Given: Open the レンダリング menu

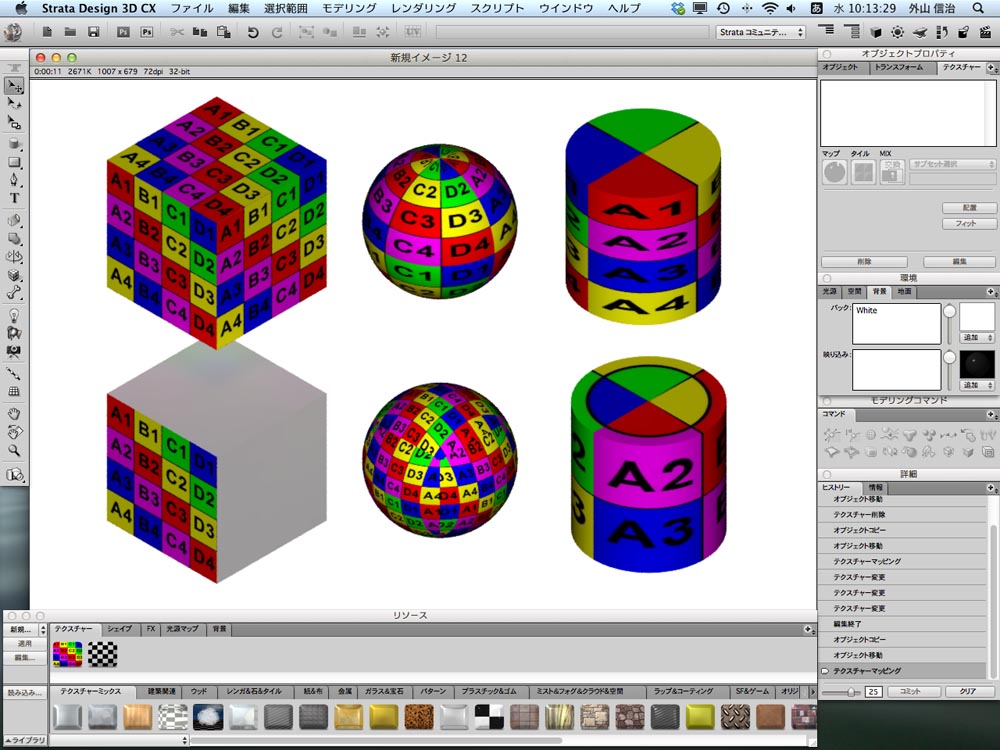Looking at the screenshot, I should click(423, 8).
